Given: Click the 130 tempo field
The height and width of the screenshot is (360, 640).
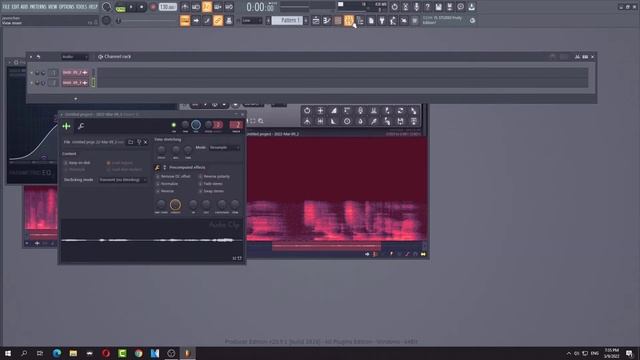Looking at the screenshot, I should (x=167, y=7).
